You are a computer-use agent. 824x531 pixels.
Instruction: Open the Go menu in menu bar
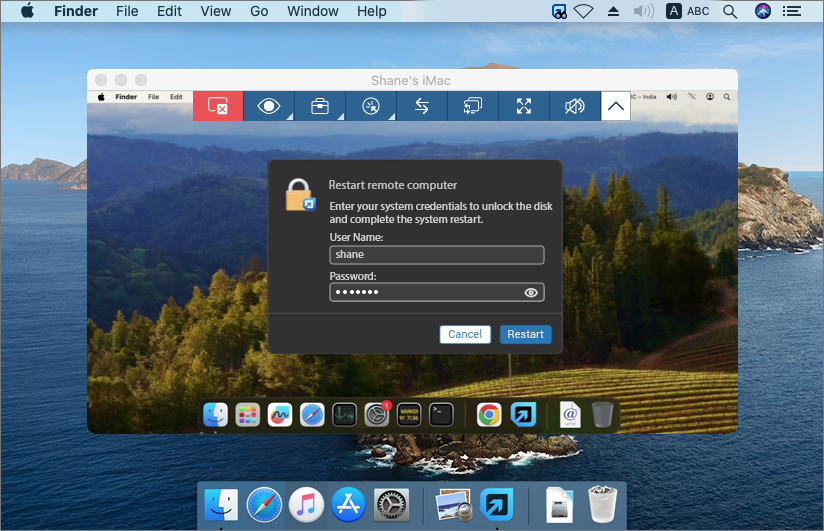(x=259, y=11)
